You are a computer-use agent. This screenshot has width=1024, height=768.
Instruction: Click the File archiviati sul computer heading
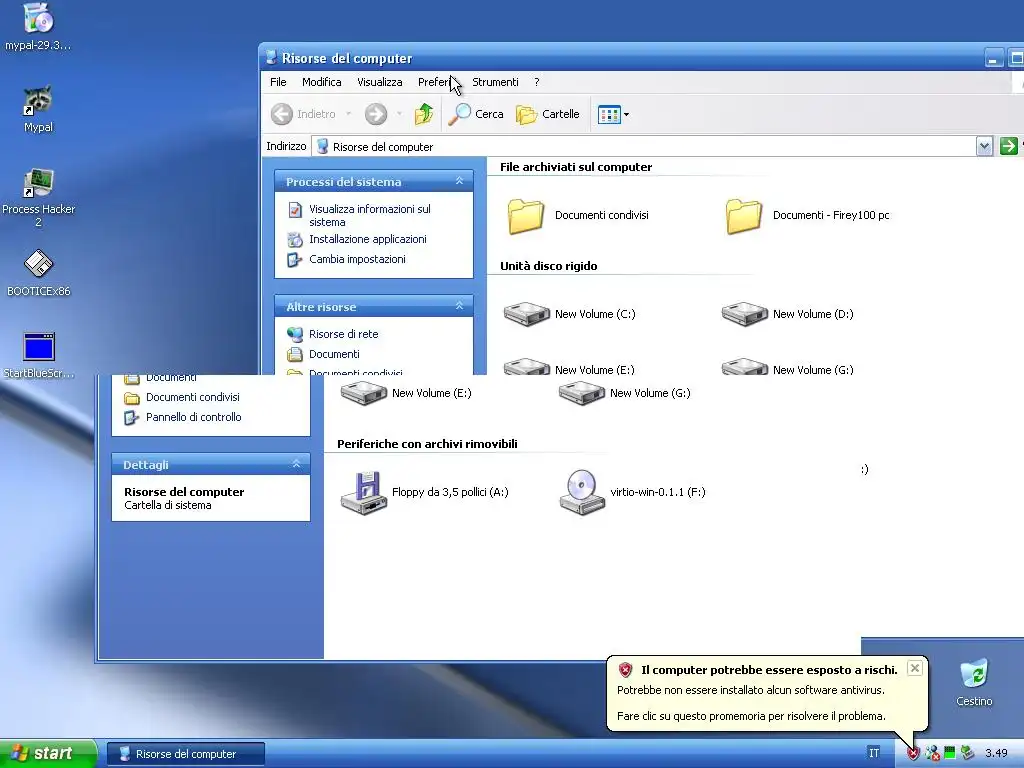coord(576,167)
